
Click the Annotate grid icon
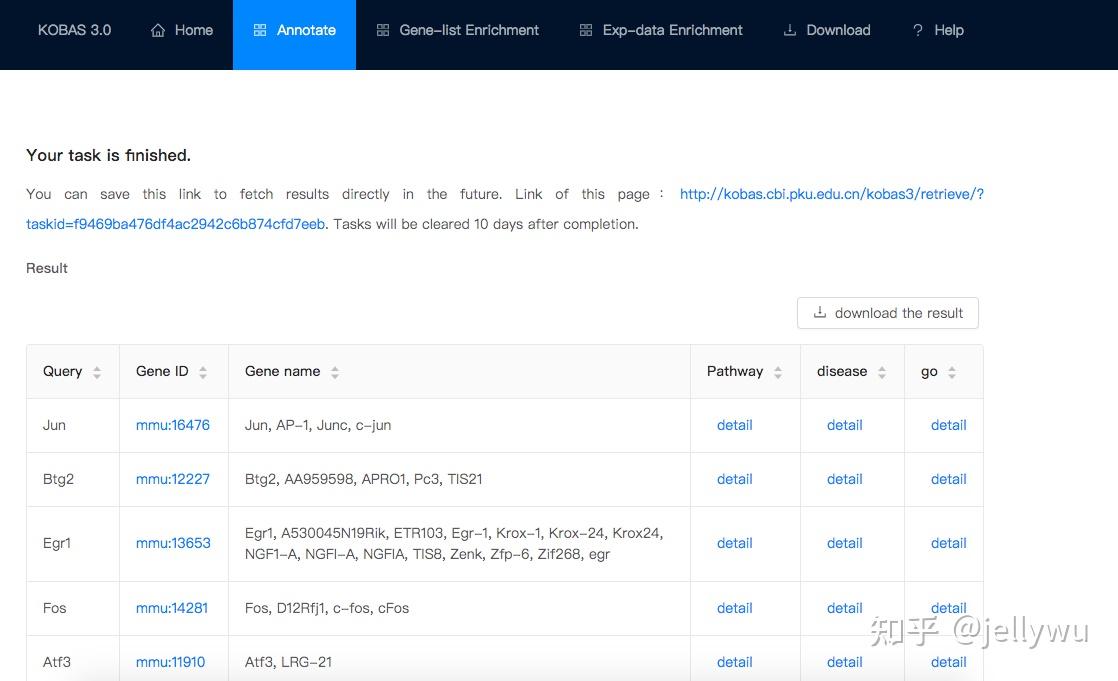click(260, 31)
